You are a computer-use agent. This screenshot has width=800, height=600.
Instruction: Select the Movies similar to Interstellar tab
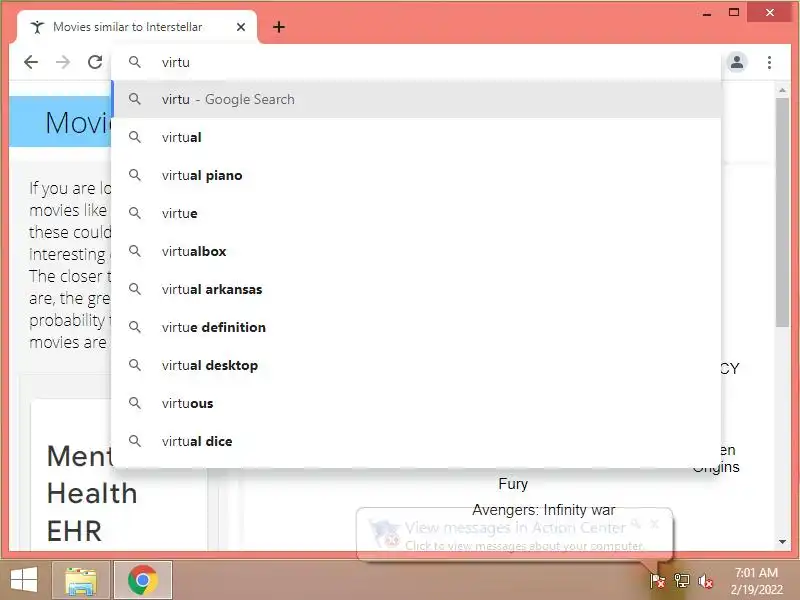[x=137, y=27]
